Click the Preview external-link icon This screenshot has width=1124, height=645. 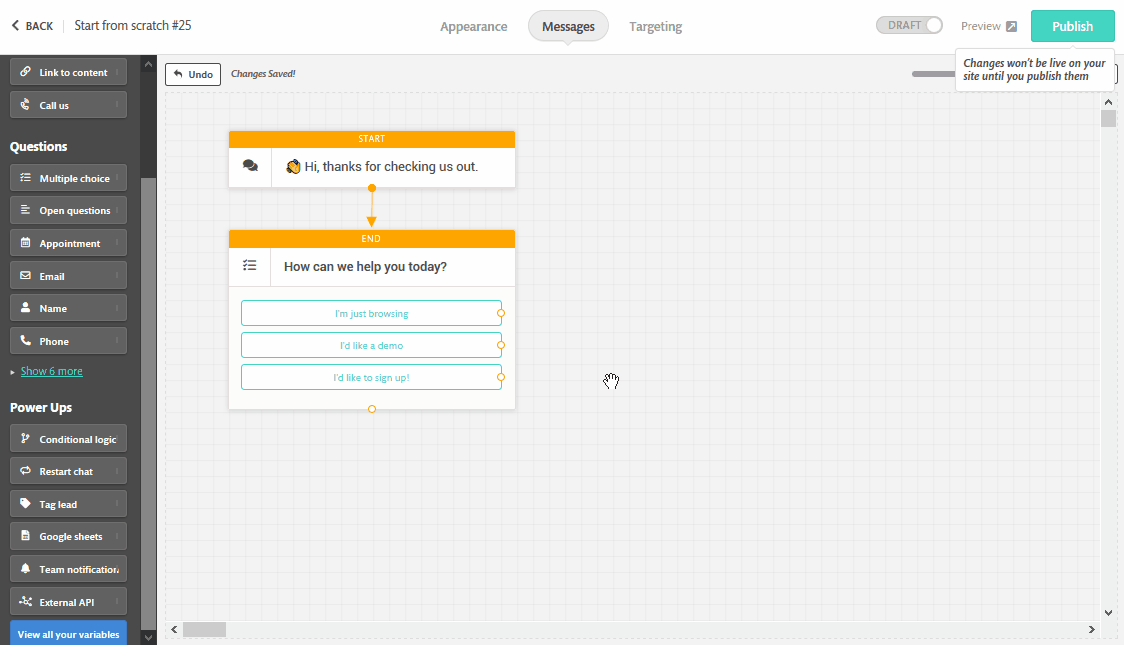click(1011, 27)
